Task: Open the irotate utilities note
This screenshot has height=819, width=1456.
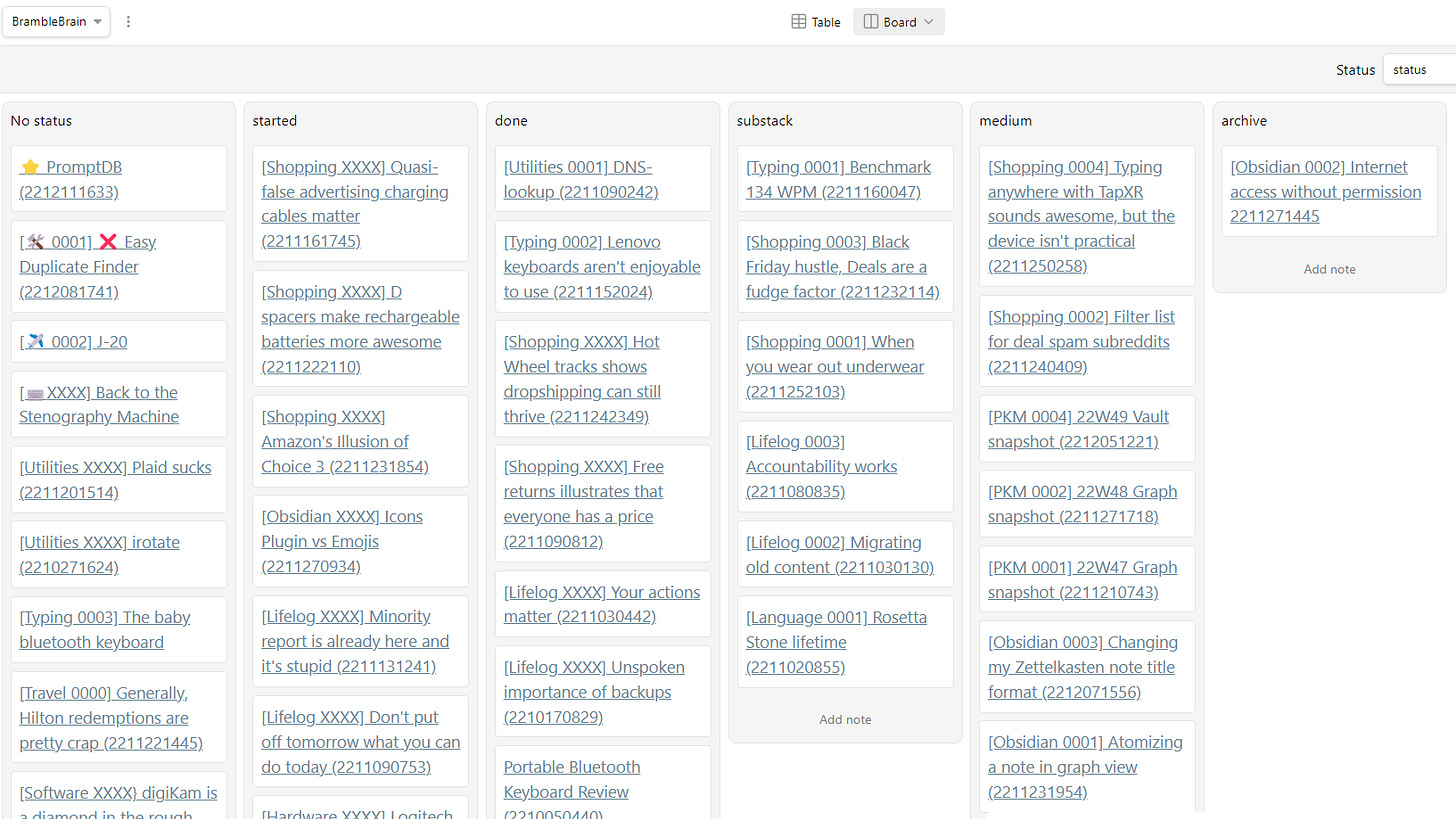Action: [119, 554]
